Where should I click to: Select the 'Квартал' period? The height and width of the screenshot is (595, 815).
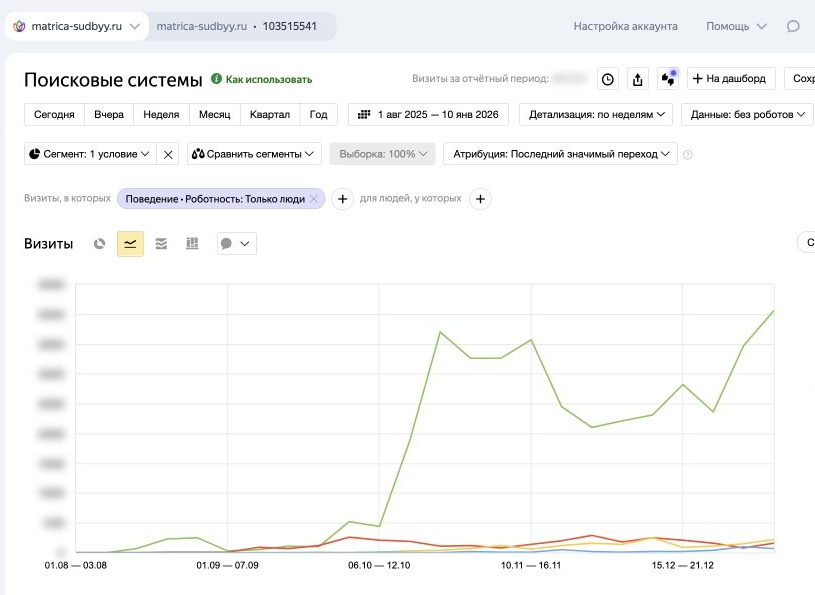[x=269, y=114]
